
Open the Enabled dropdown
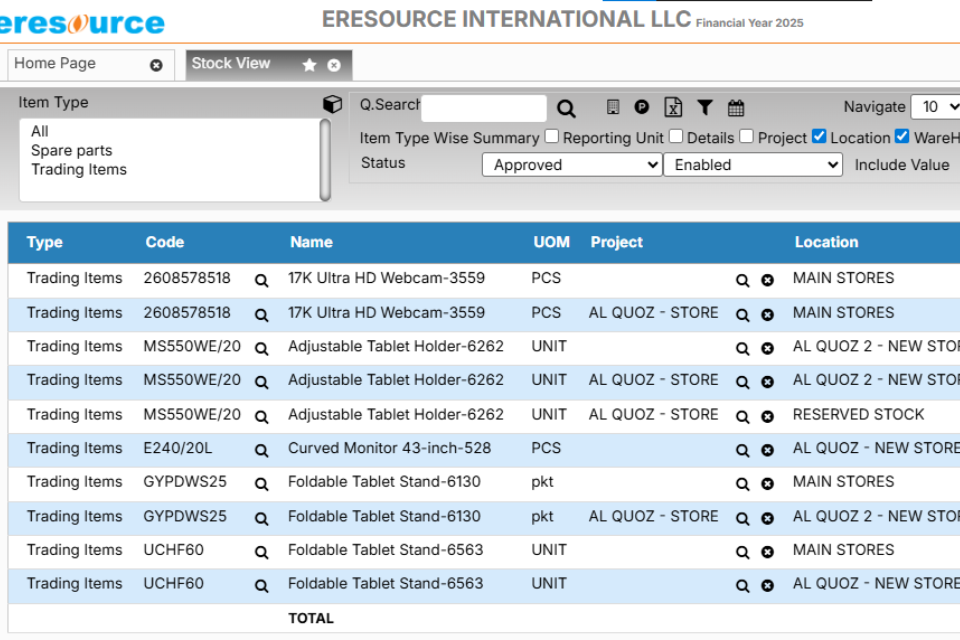753,165
